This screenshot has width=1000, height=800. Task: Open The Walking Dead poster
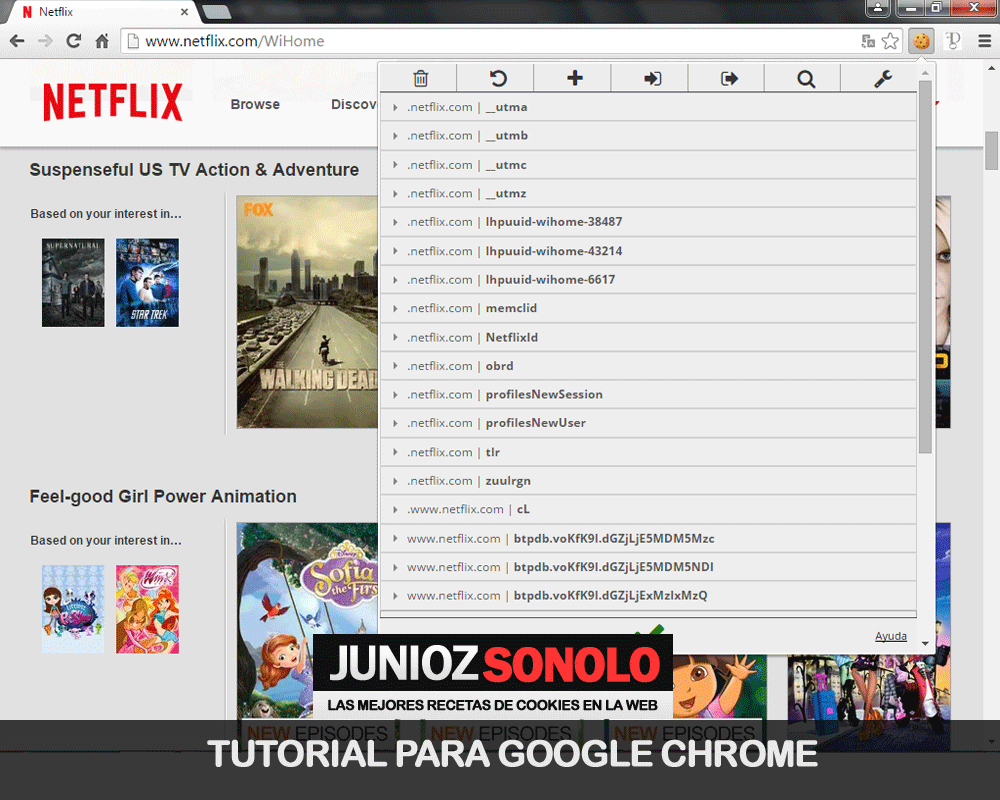click(307, 312)
